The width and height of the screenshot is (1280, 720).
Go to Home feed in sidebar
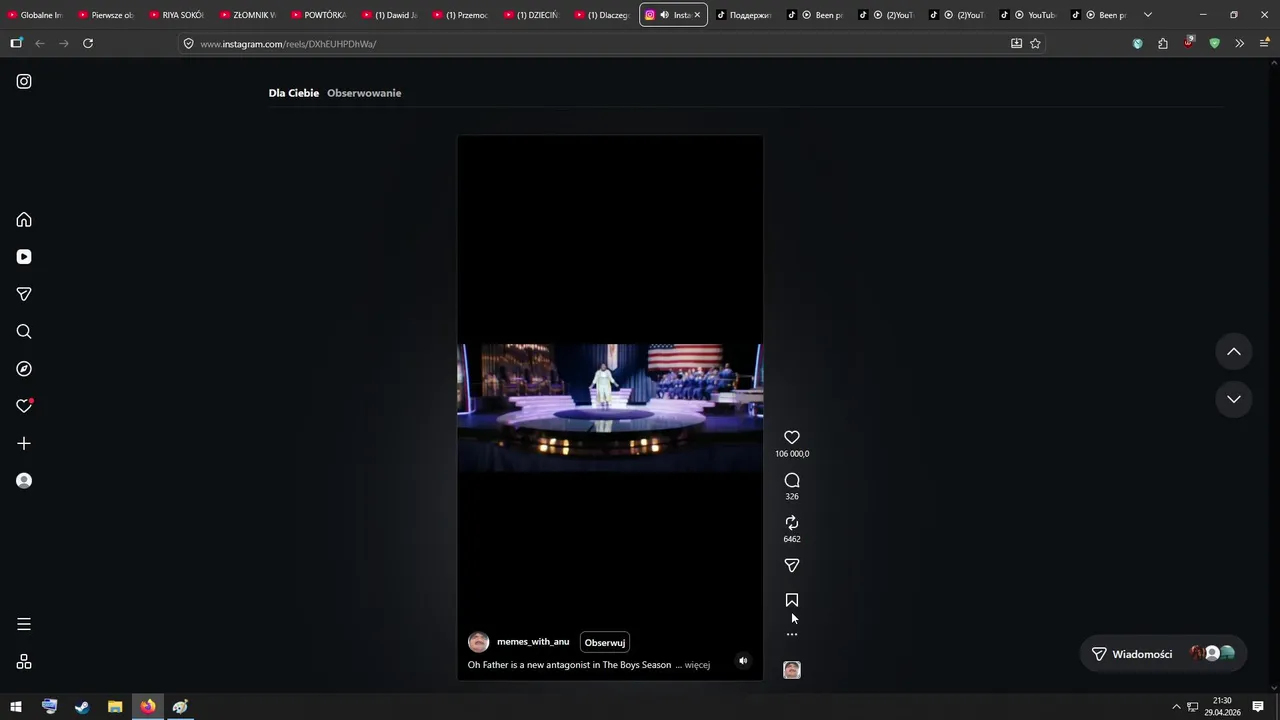(x=24, y=220)
